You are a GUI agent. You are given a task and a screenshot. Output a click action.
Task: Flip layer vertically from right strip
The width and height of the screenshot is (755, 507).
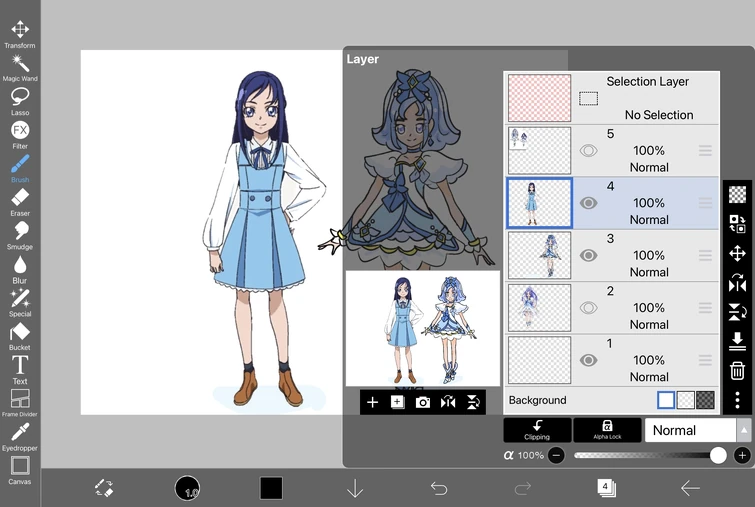pos(737,312)
